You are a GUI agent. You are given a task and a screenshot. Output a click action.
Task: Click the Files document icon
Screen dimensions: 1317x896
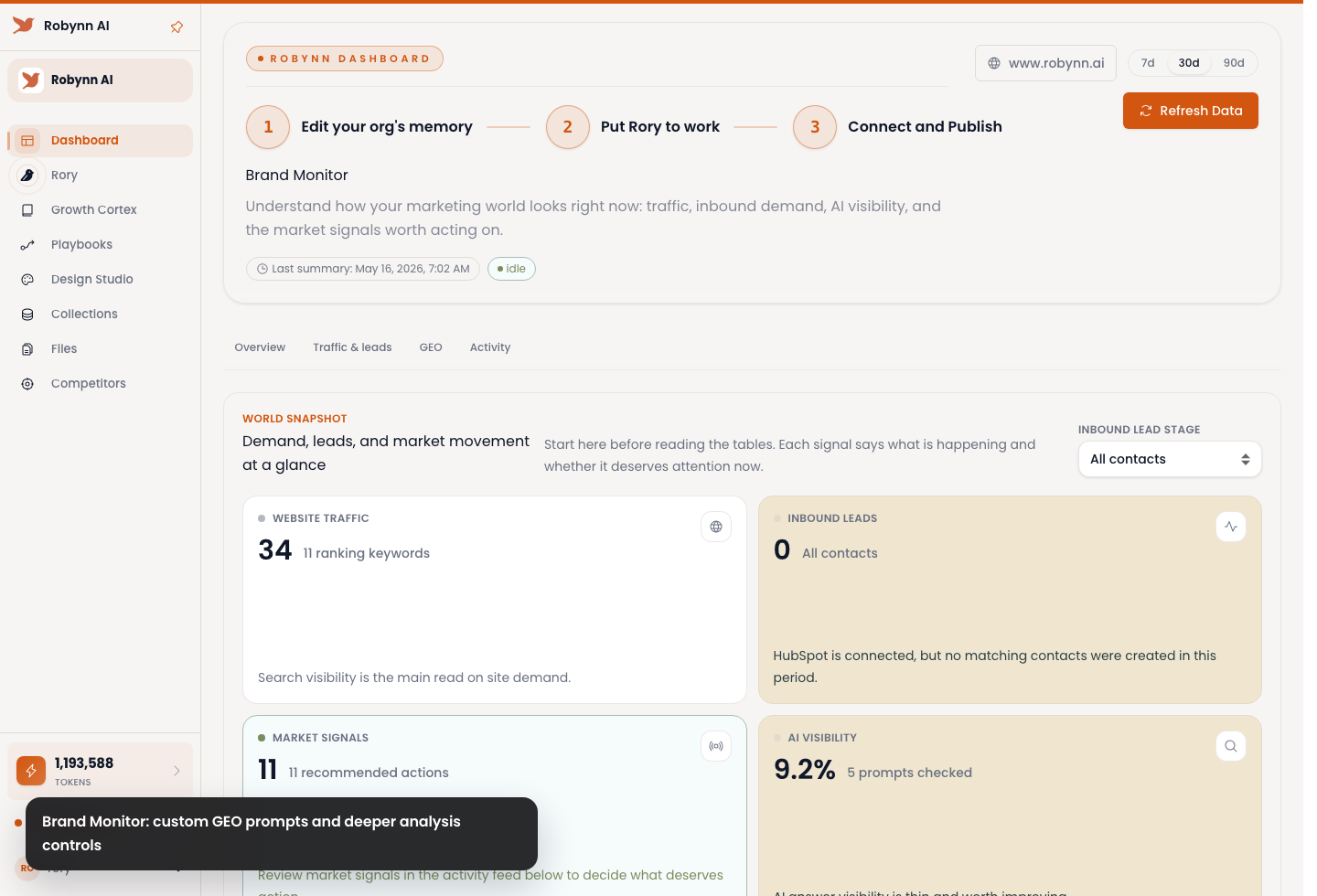point(27,349)
